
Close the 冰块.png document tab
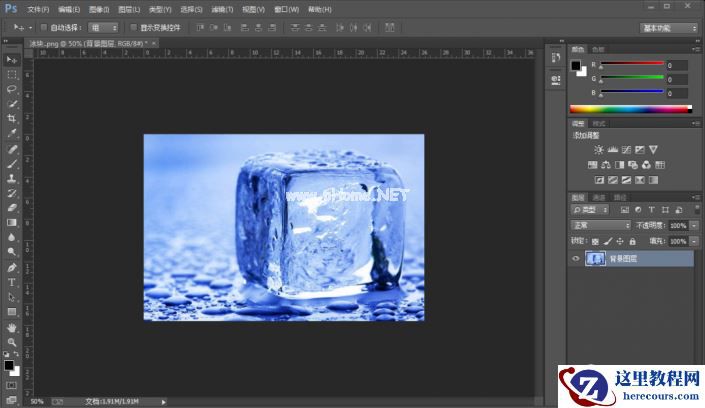[x=154, y=43]
